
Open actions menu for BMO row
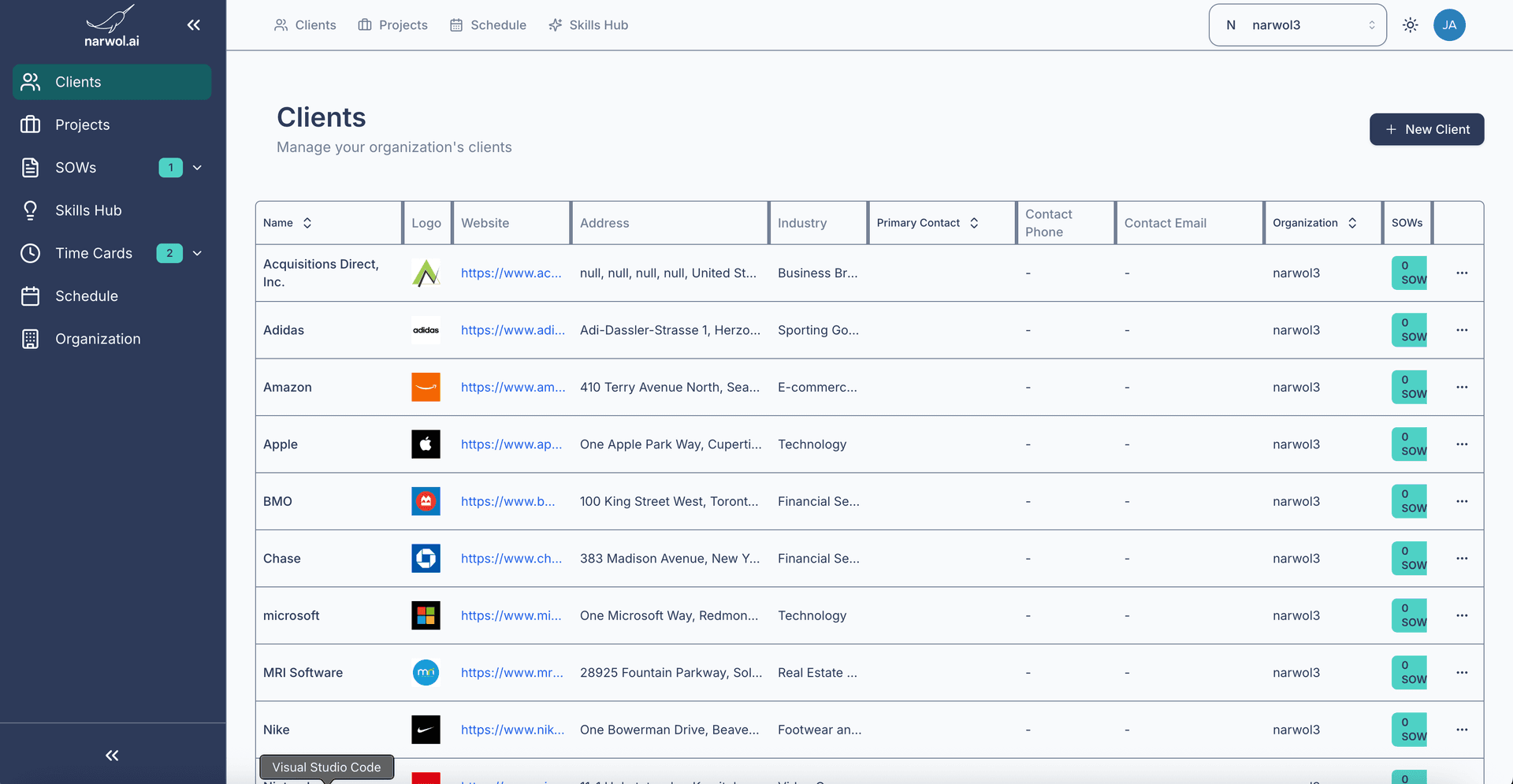(1462, 501)
